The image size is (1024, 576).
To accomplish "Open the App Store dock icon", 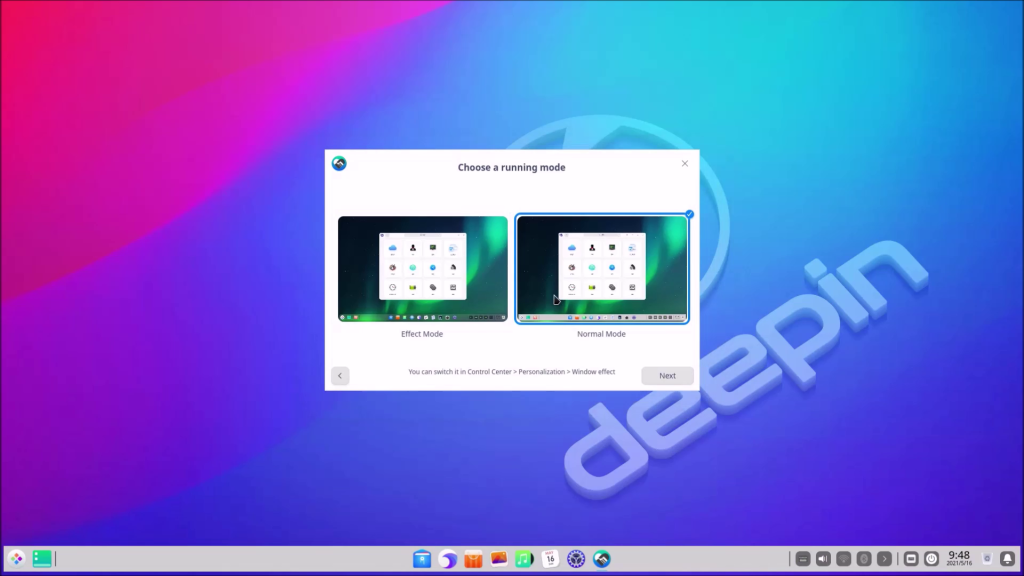I will pos(474,559).
